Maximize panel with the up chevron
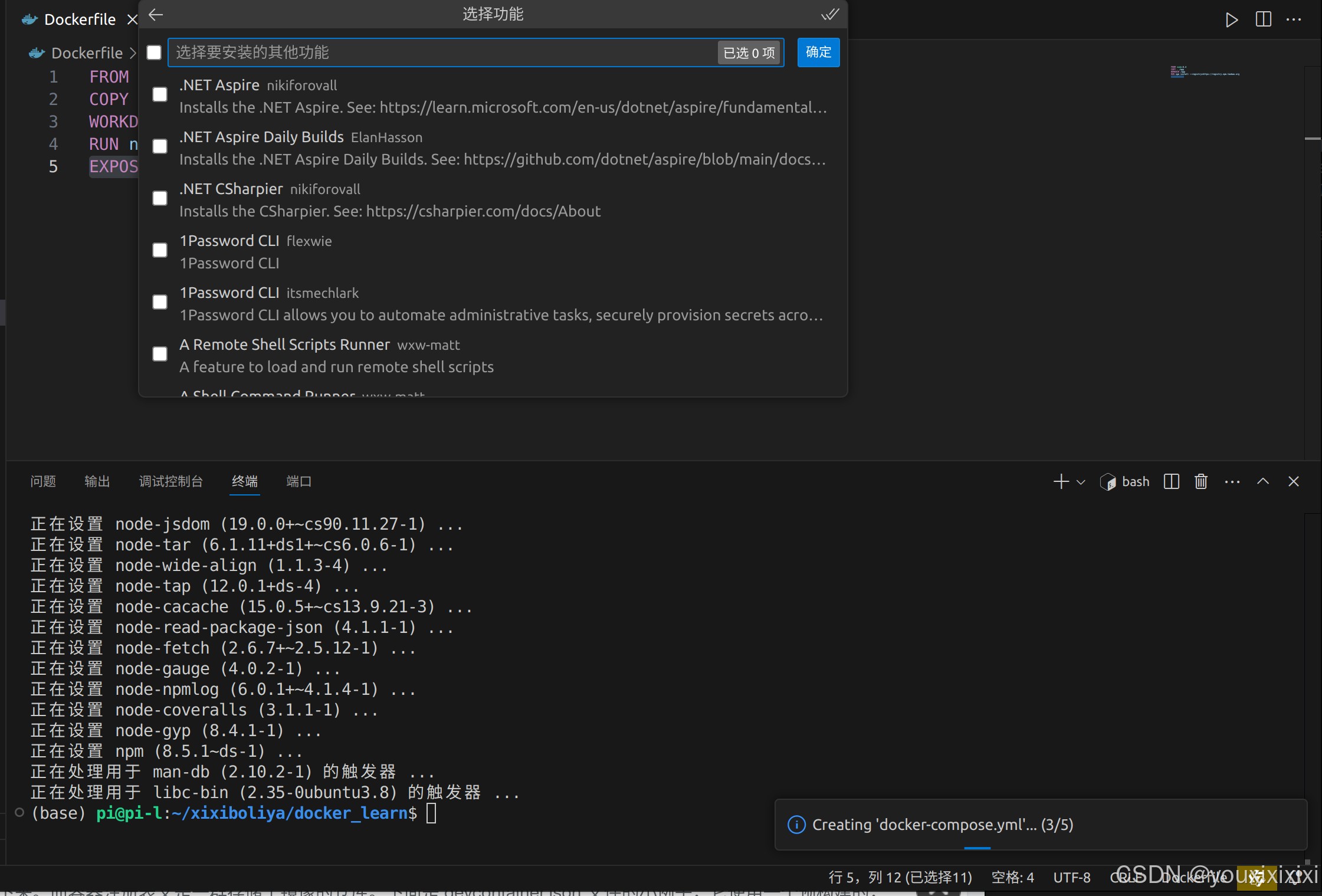Viewport: 1322px width, 896px height. 1263,481
